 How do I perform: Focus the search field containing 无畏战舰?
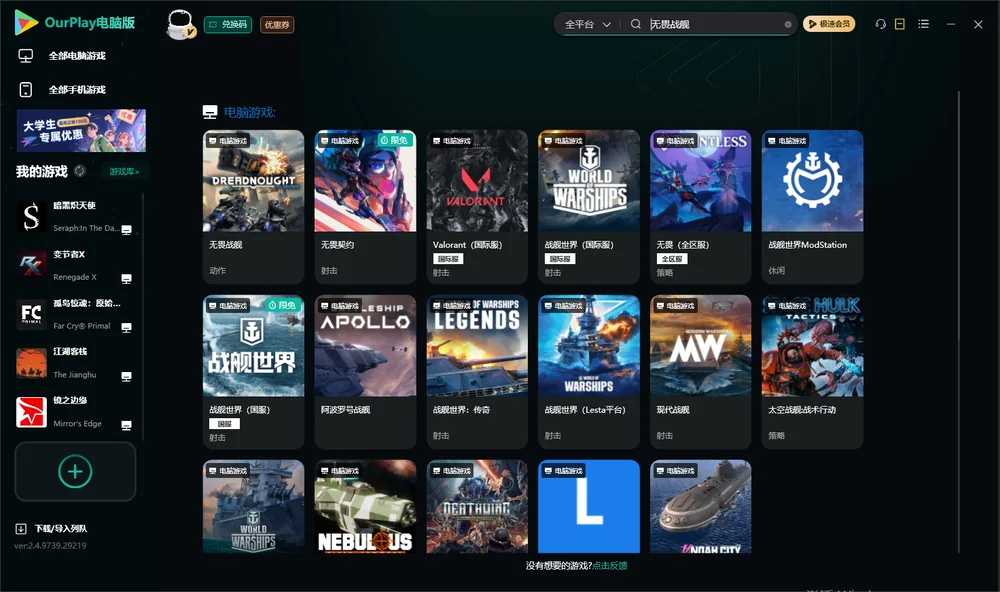[x=714, y=24]
